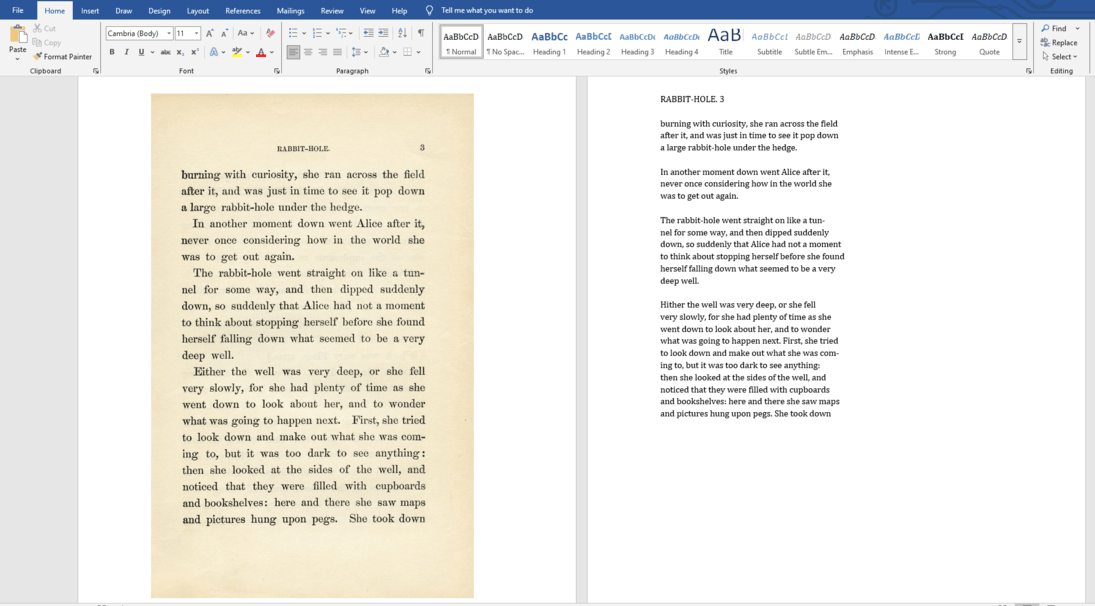Toggle Align Left

click(293, 52)
